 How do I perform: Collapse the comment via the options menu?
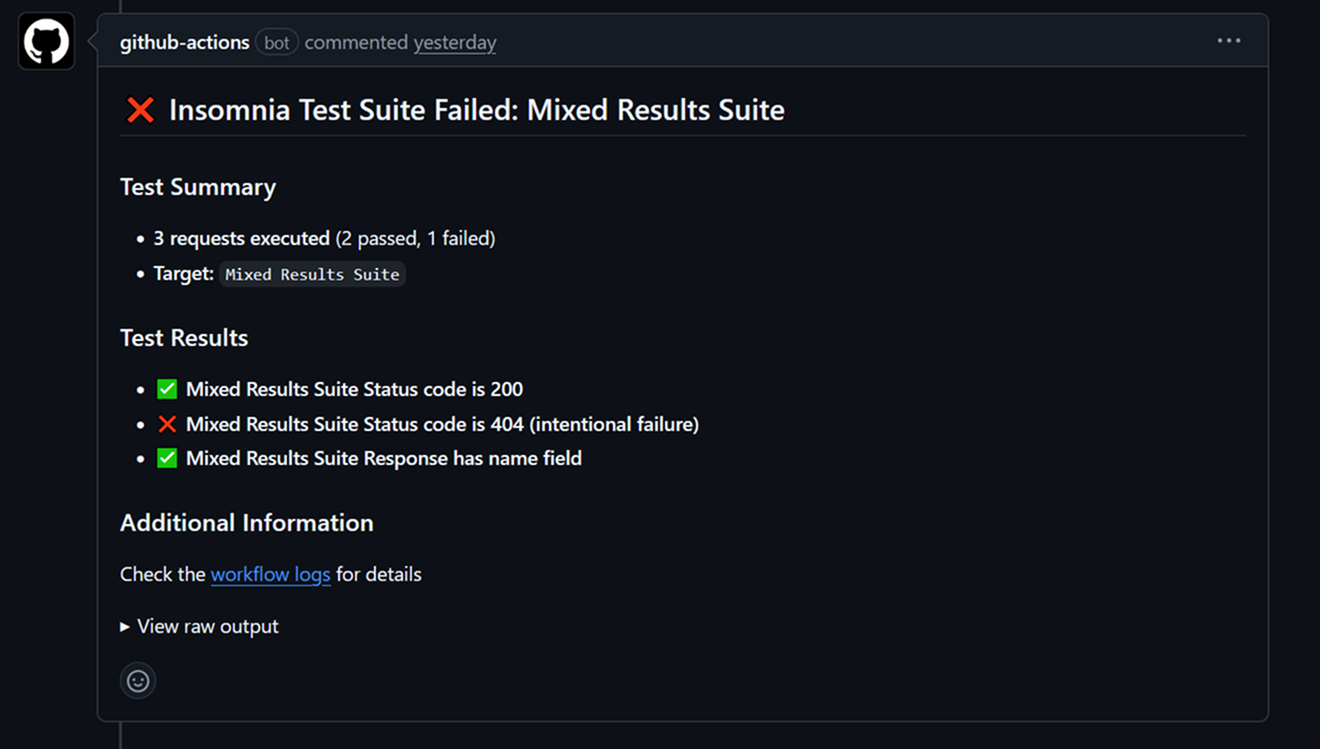click(1228, 40)
